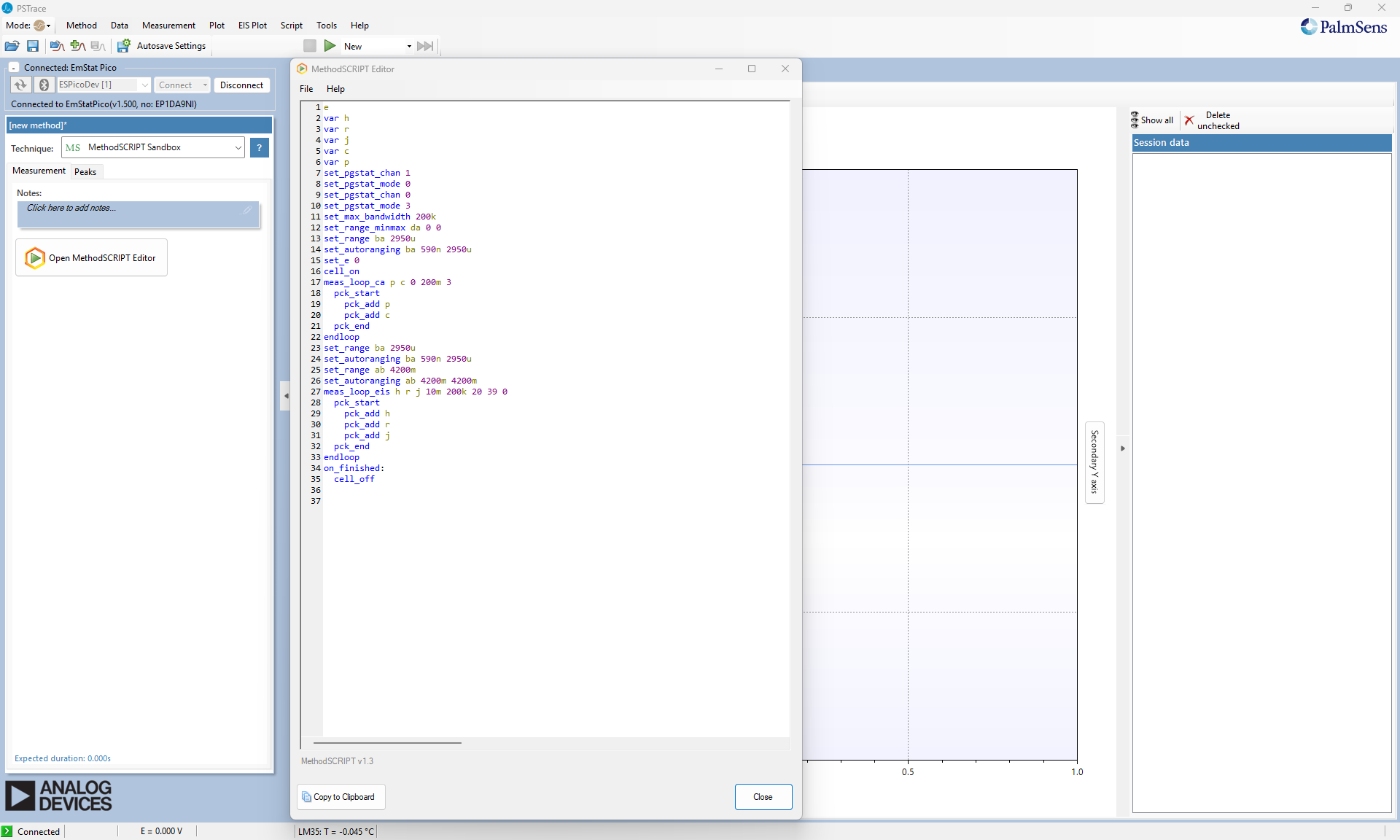
Task: Open the ESPicoDev device dropdown
Action: coord(144,85)
